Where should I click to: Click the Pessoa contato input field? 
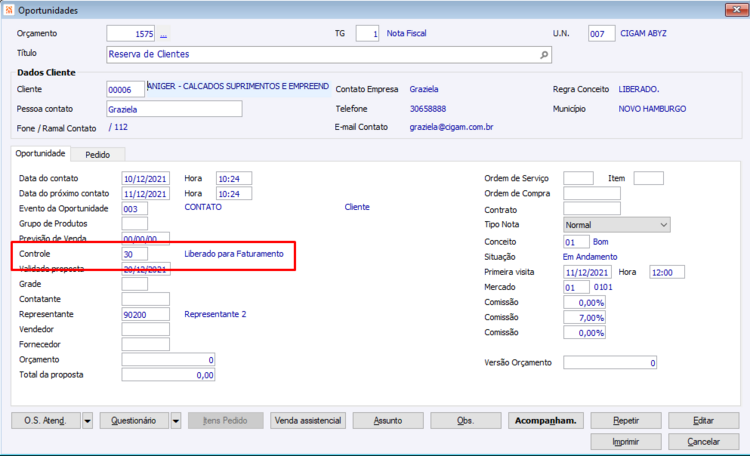pos(174,109)
